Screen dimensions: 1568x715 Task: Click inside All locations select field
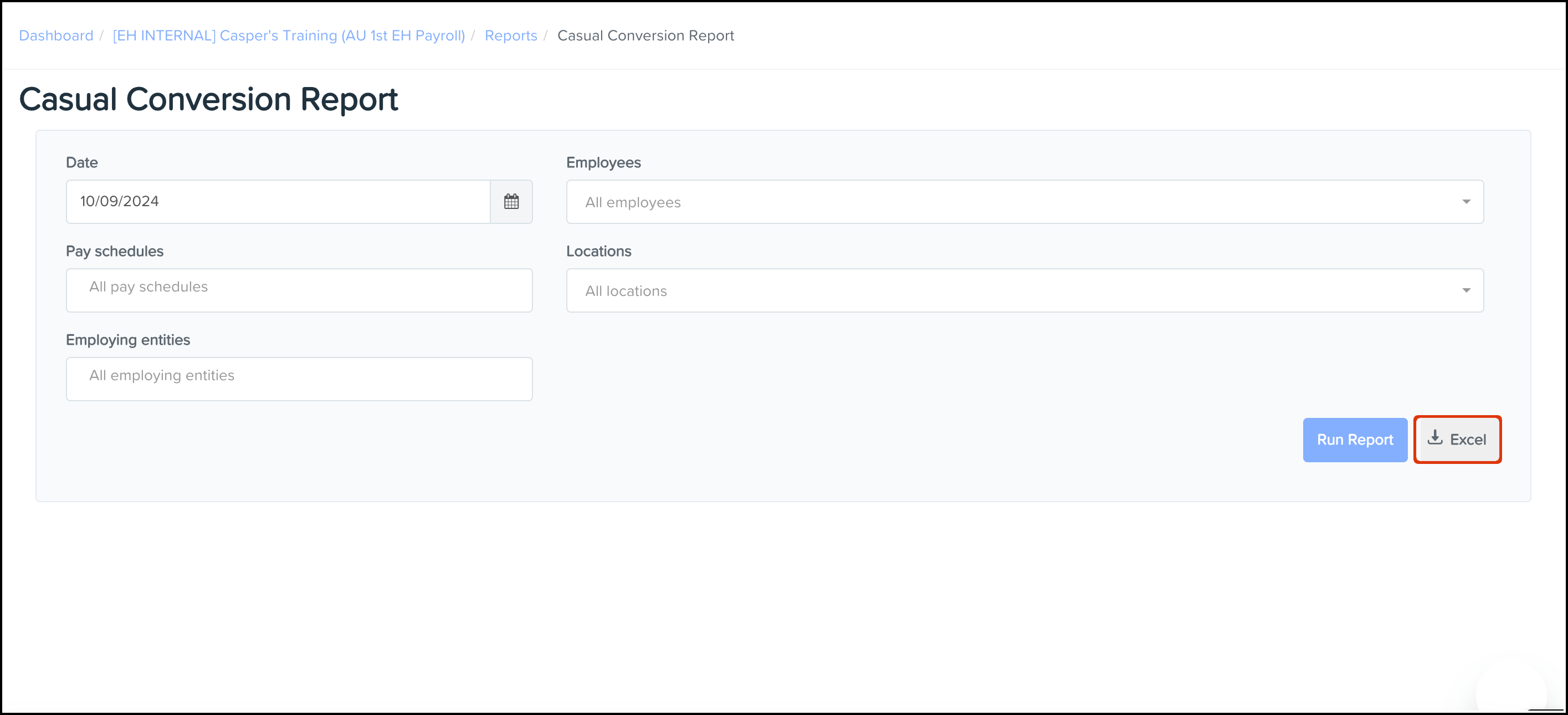[1011, 290]
